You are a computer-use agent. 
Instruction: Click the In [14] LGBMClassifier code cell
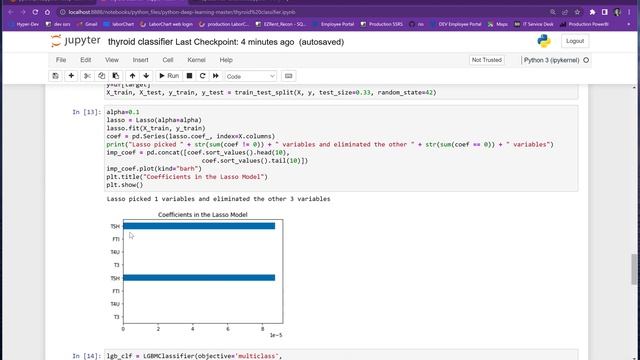point(341,355)
